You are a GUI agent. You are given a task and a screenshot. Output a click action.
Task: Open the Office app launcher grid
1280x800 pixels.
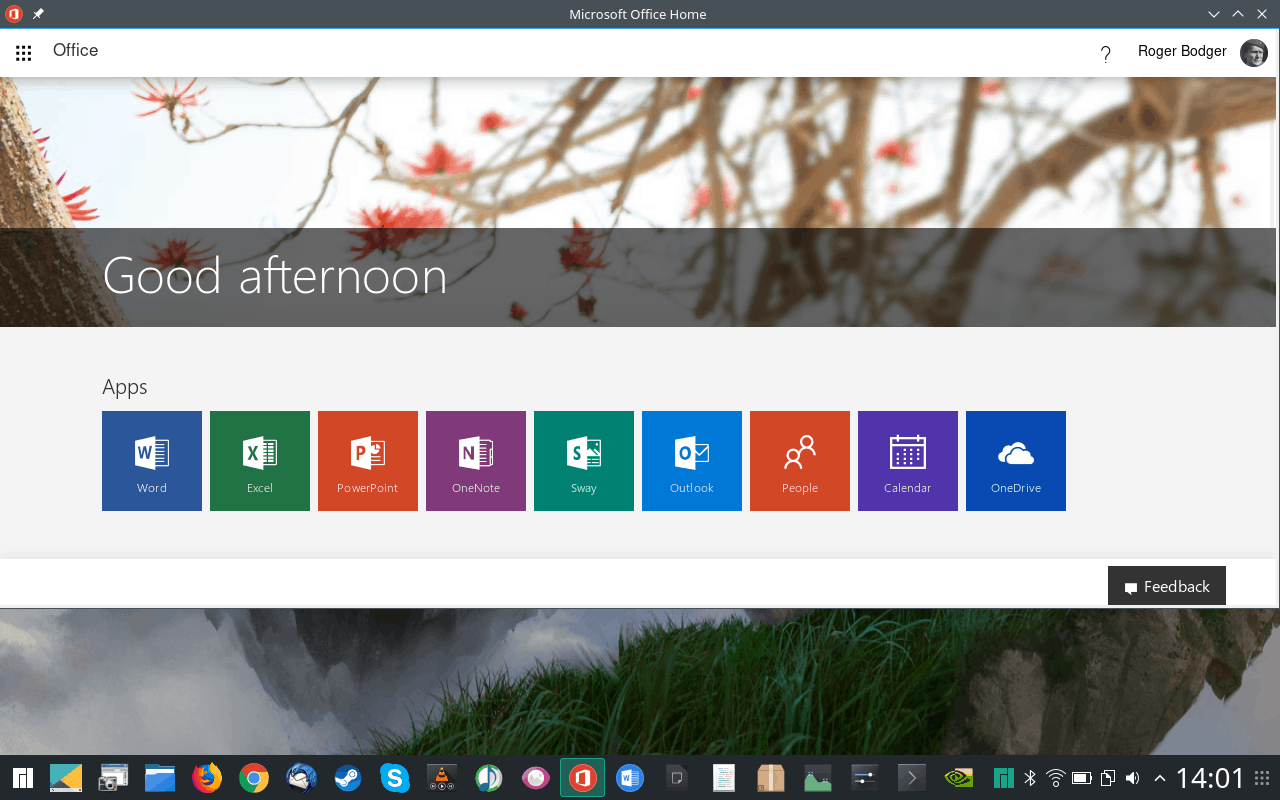[24, 53]
